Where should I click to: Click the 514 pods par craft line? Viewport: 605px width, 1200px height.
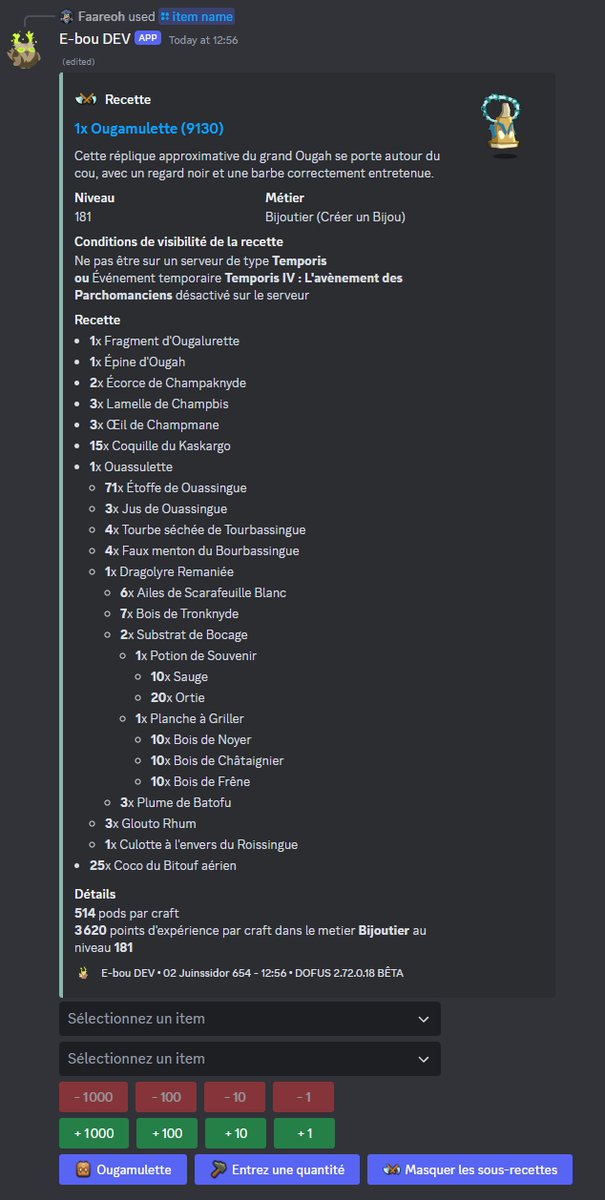(x=127, y=913)
